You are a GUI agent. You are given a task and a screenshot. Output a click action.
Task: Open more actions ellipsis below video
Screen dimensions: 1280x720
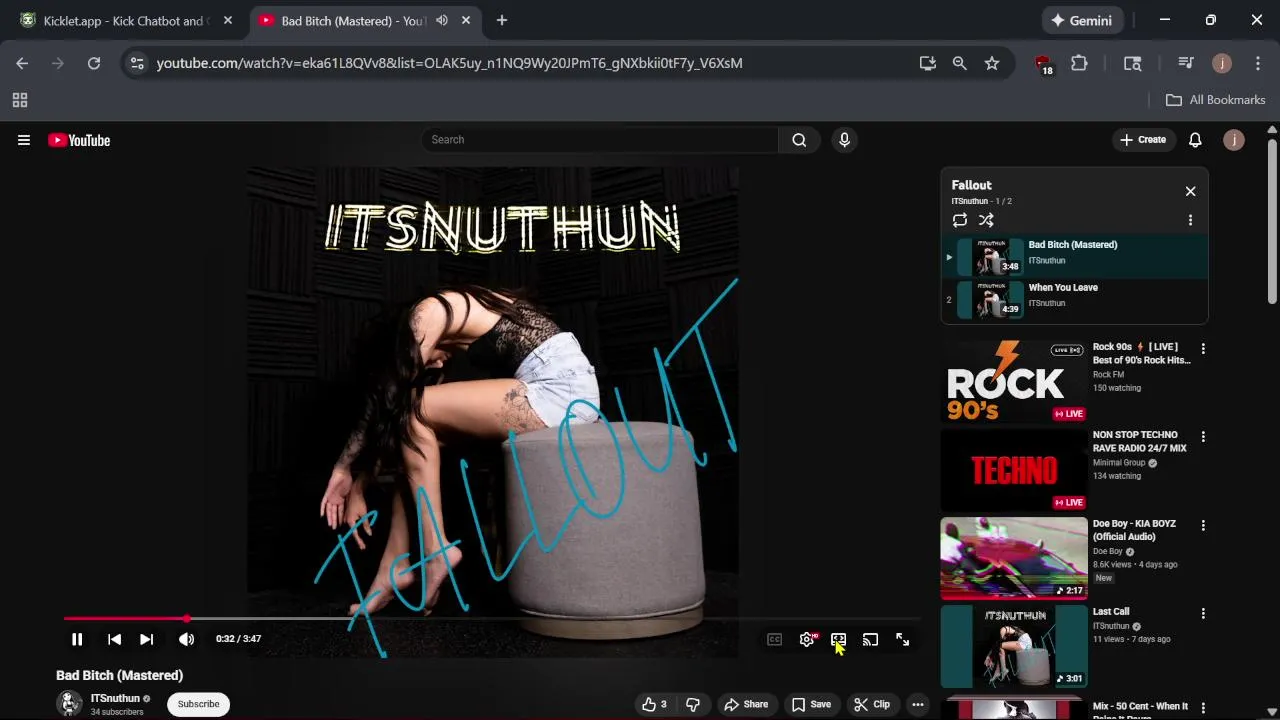917,704
